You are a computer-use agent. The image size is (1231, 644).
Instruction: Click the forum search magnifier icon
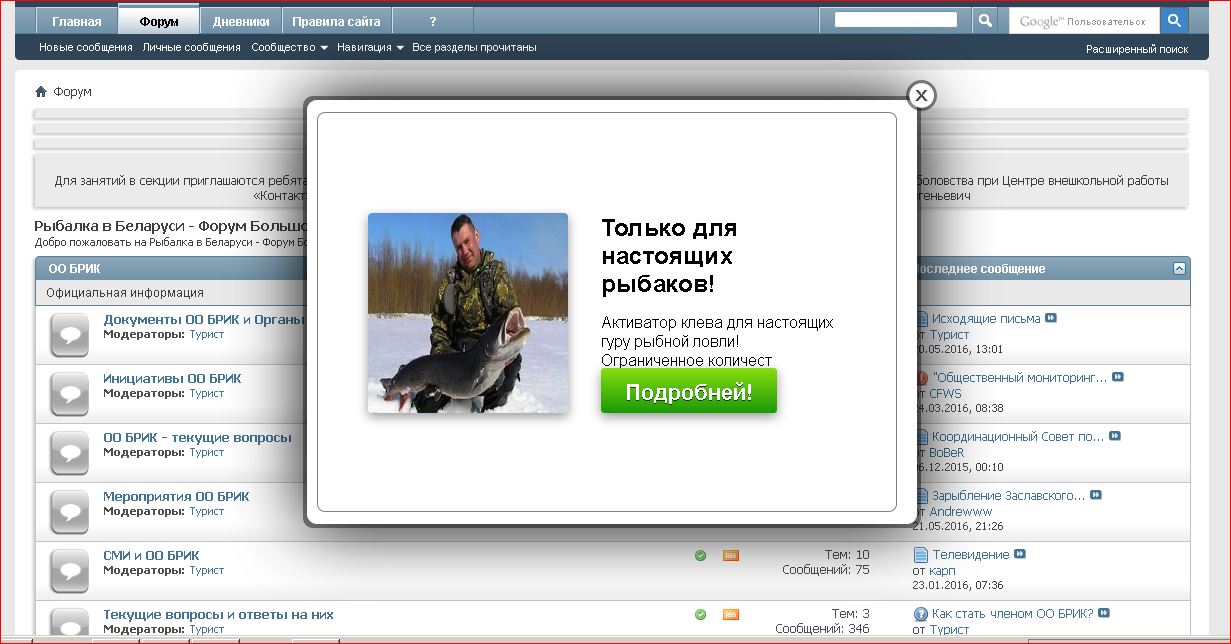(x=985, y=20)
